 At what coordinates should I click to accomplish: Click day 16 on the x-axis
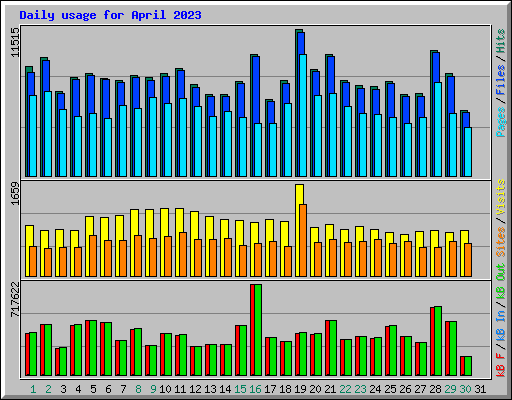[255, 389]
